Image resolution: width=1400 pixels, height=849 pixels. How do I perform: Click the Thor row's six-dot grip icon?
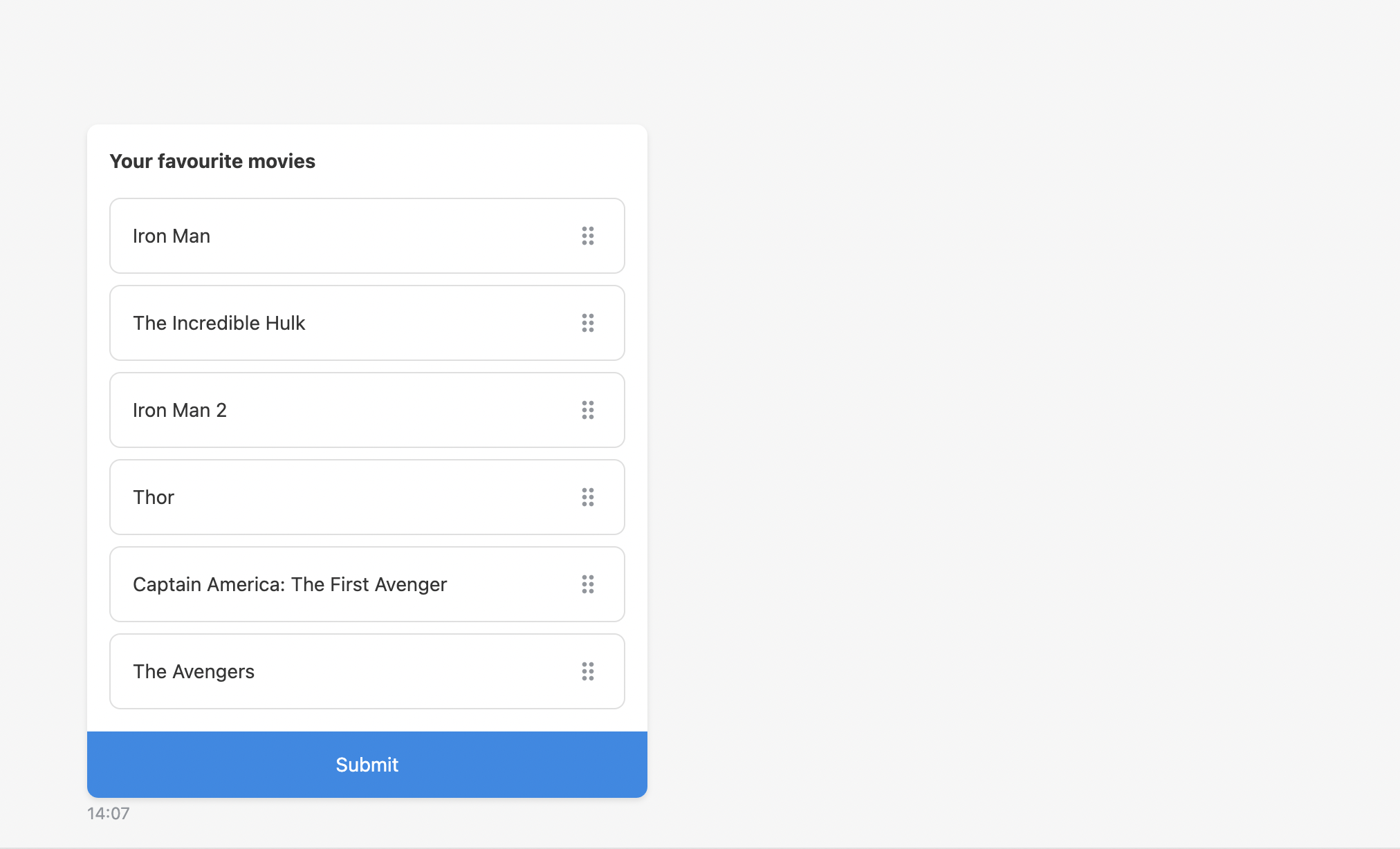tap(588, 497)
